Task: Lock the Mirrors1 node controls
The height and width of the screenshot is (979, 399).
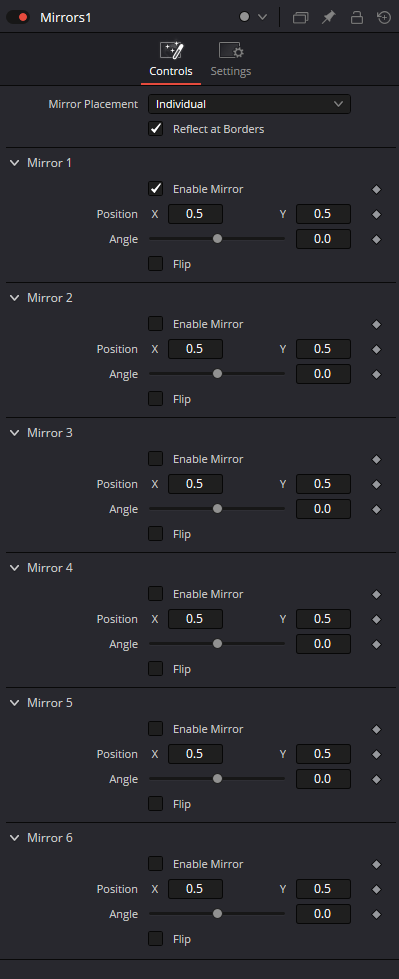Action: [357, 17]
